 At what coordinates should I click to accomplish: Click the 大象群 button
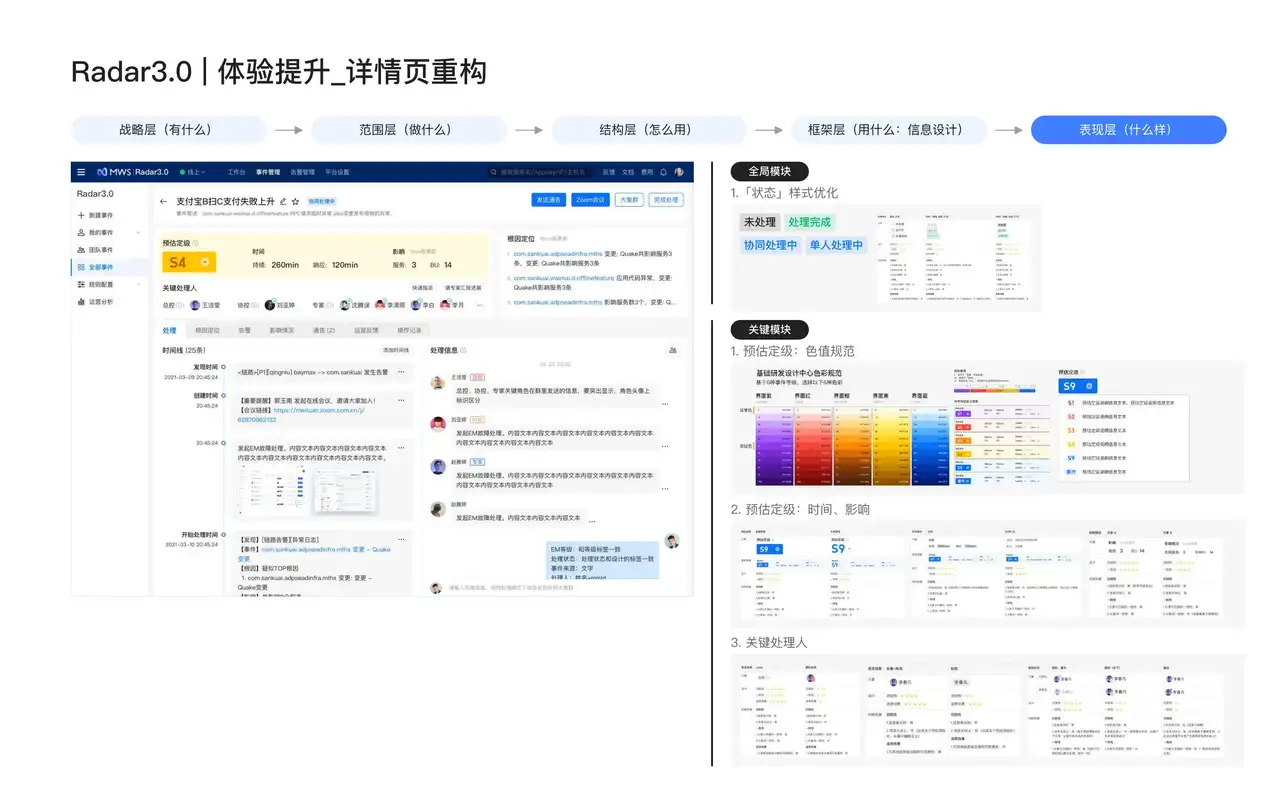tap(630, 200)
